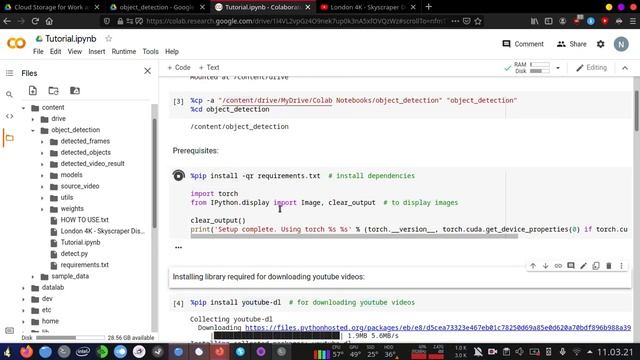Close the Files panel
Screen dimensions: 640x360
[x=147, y=71]
